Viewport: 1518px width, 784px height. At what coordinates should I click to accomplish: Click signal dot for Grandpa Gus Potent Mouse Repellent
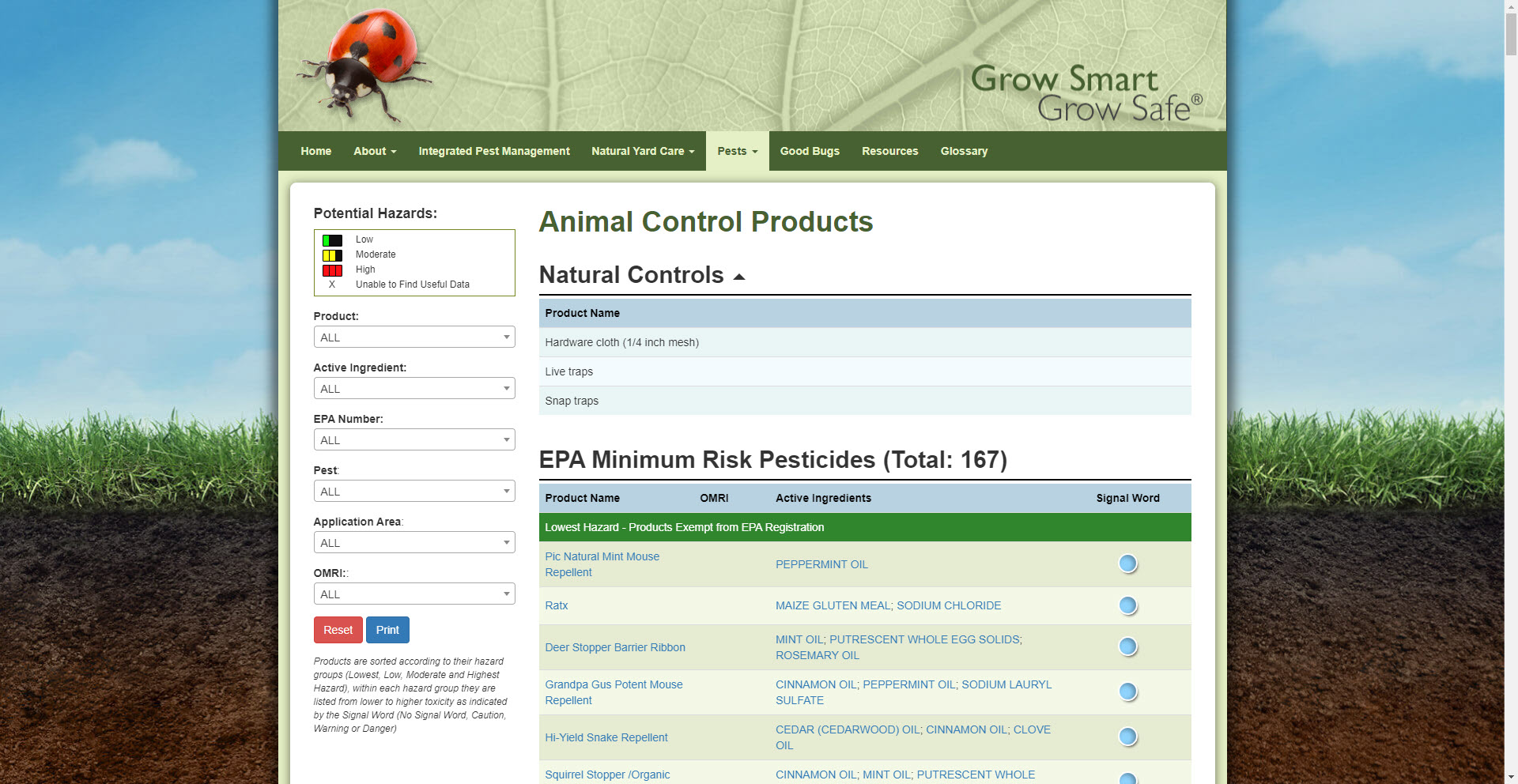click(1127, 692)
